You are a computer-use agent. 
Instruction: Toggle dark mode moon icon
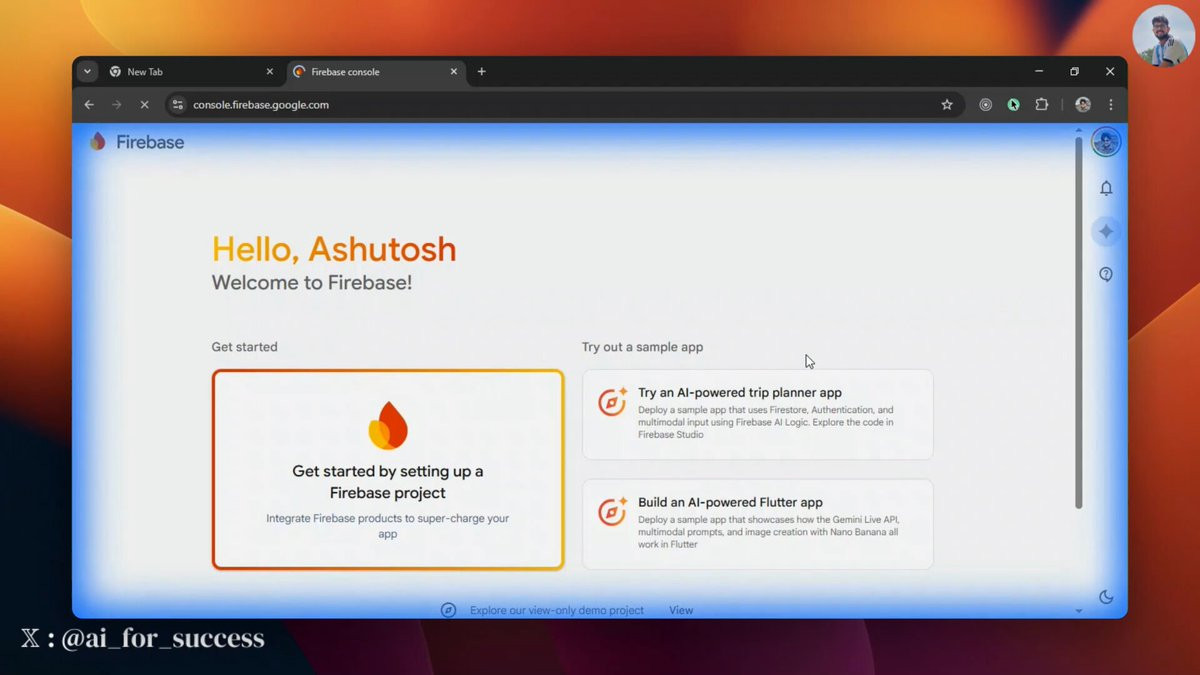coord(1106,597)
